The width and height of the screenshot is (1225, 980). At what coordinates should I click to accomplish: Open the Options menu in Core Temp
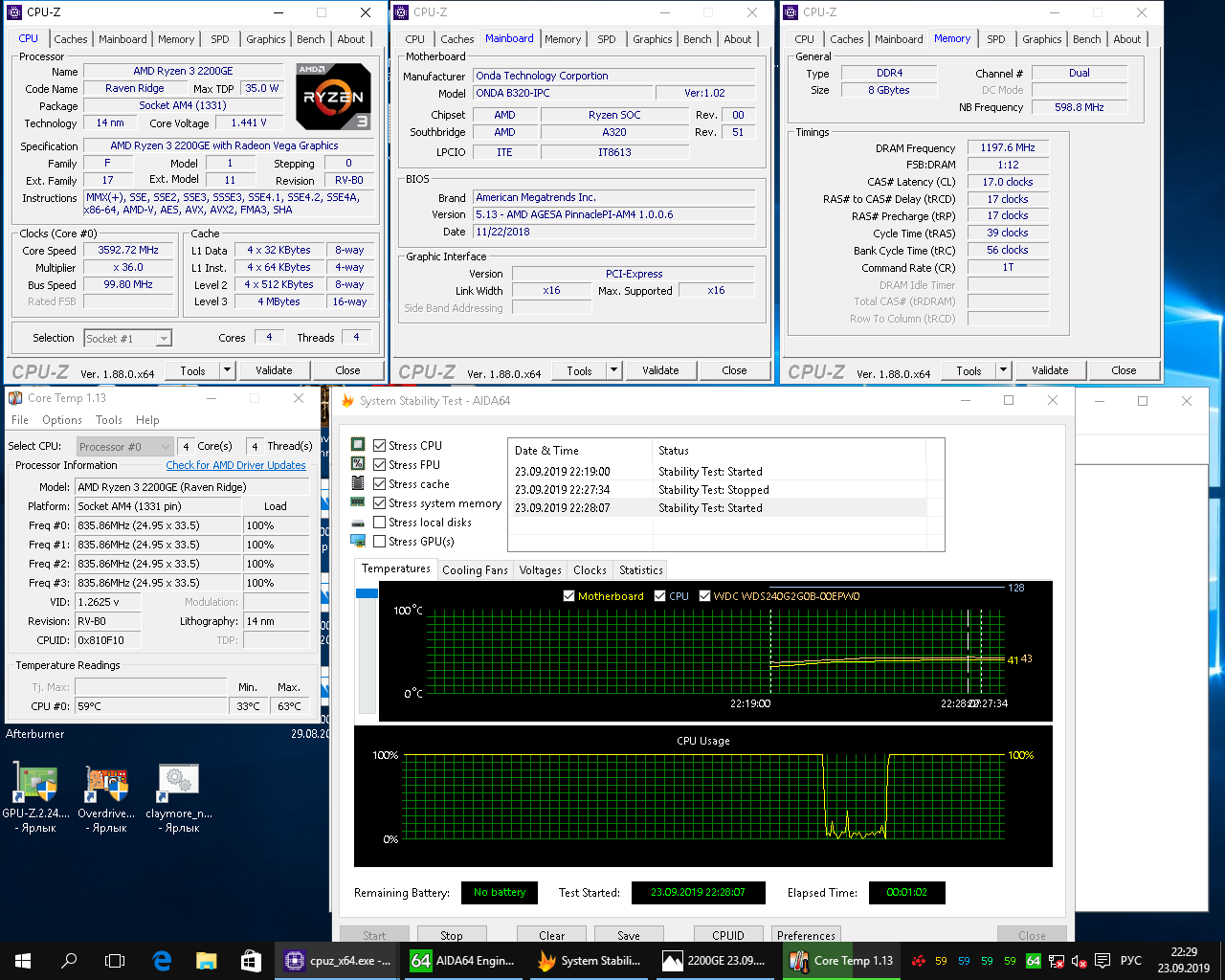click(x=62, y=420)
